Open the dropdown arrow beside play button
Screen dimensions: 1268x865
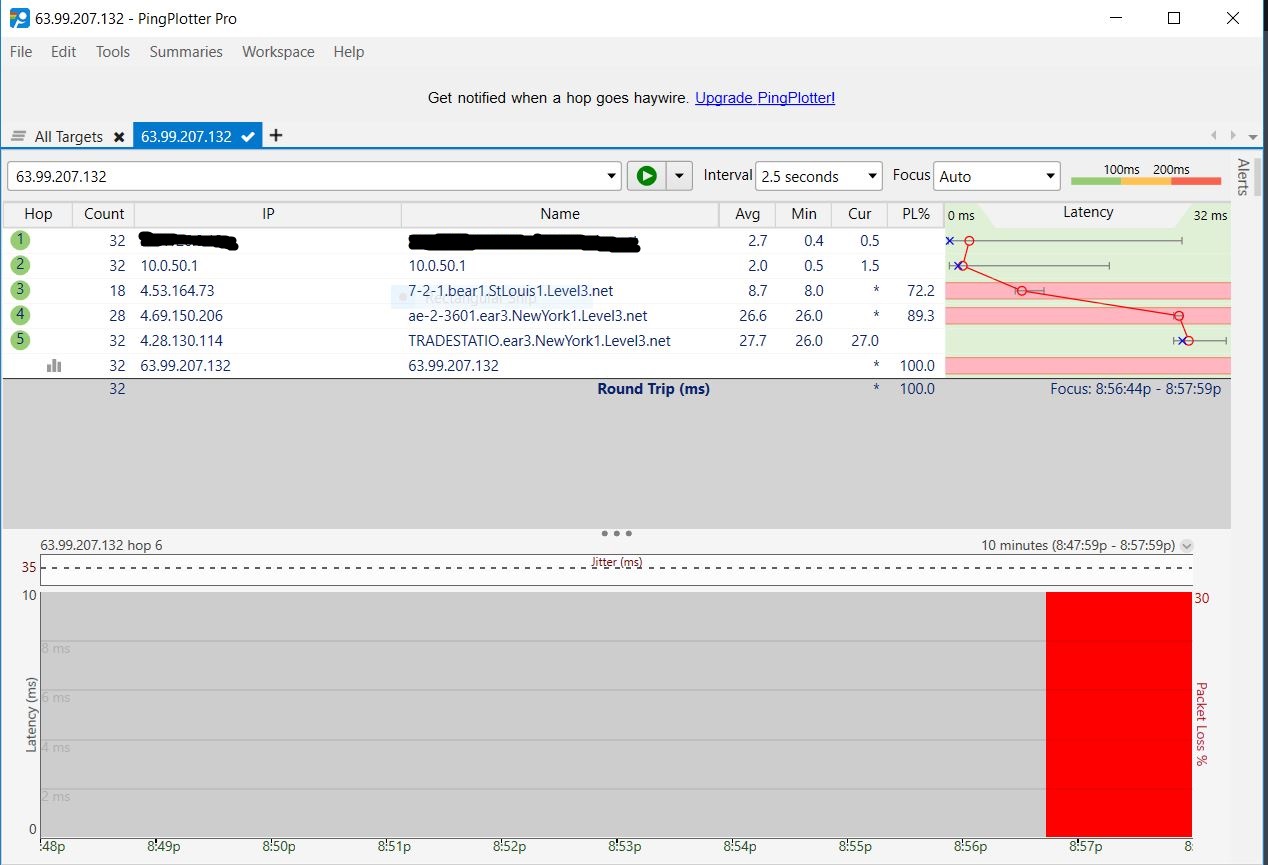pyautogui.click(x=679, y=176)
